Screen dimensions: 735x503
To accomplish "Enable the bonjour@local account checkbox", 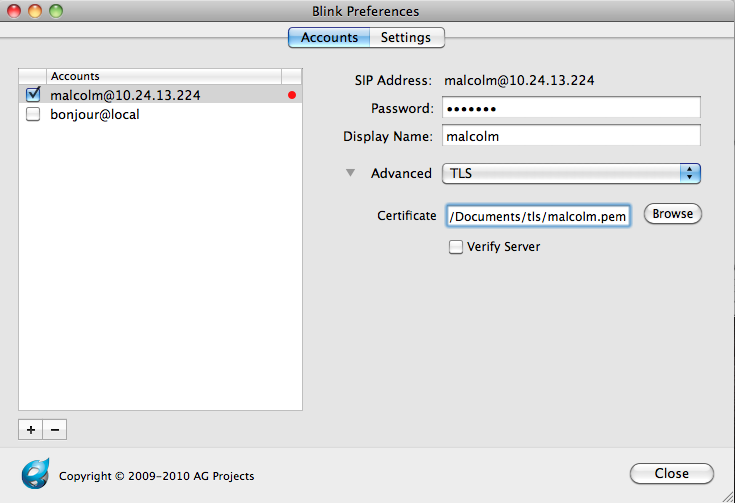I will (x=33, y=114).
